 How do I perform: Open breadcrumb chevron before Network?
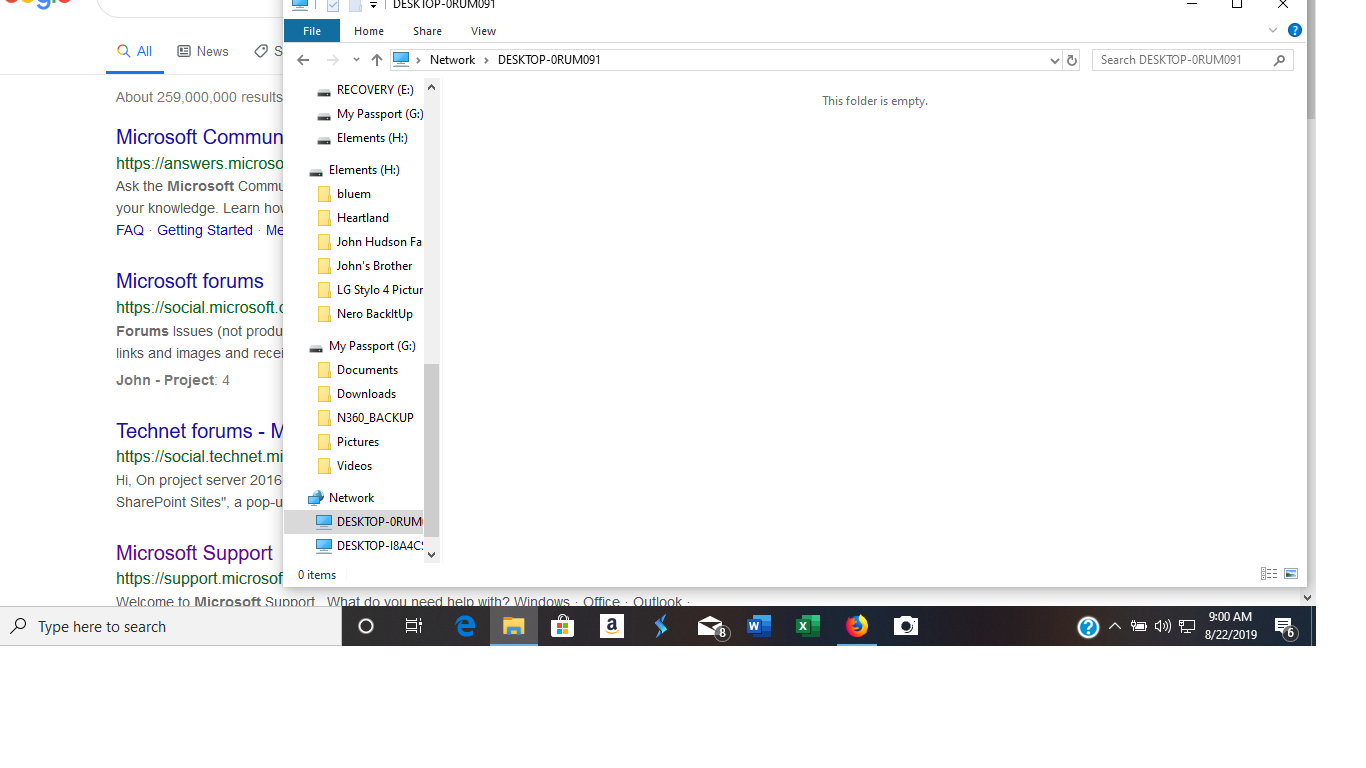coord(419,60)
